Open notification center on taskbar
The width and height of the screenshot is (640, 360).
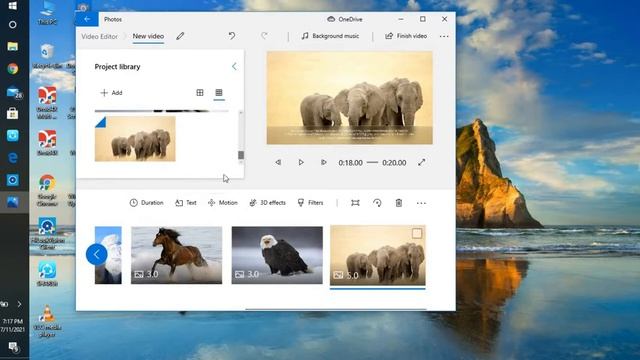click(13, 347)
